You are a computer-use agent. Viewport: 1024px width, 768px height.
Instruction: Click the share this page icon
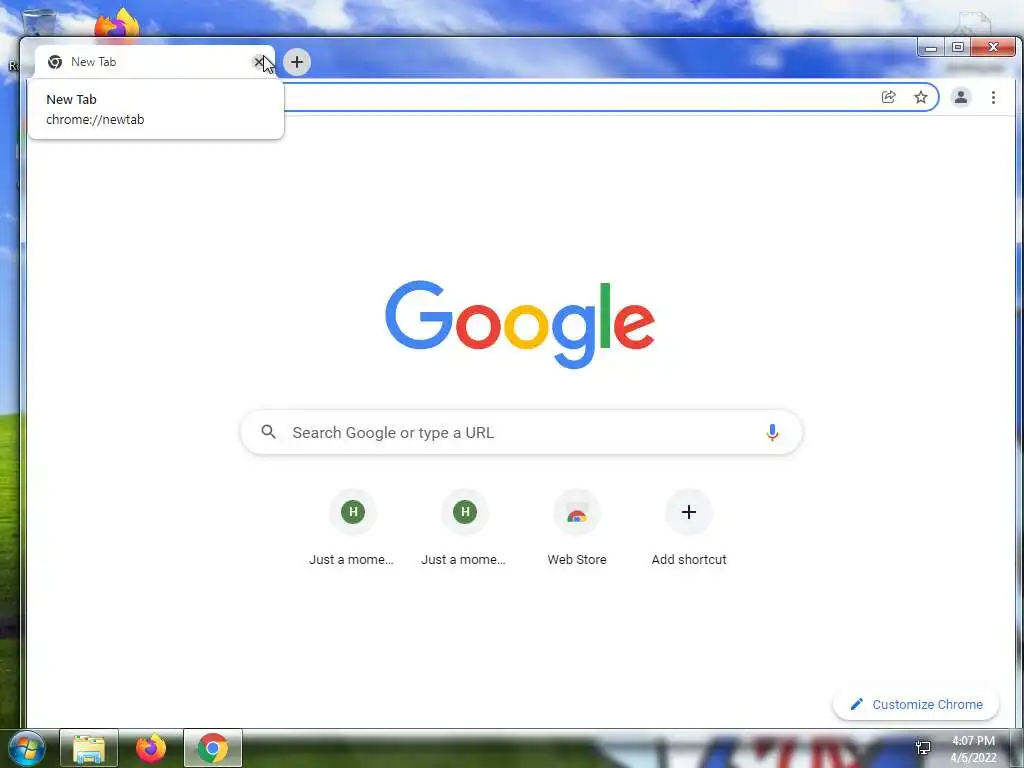click(x=888, y=97)
